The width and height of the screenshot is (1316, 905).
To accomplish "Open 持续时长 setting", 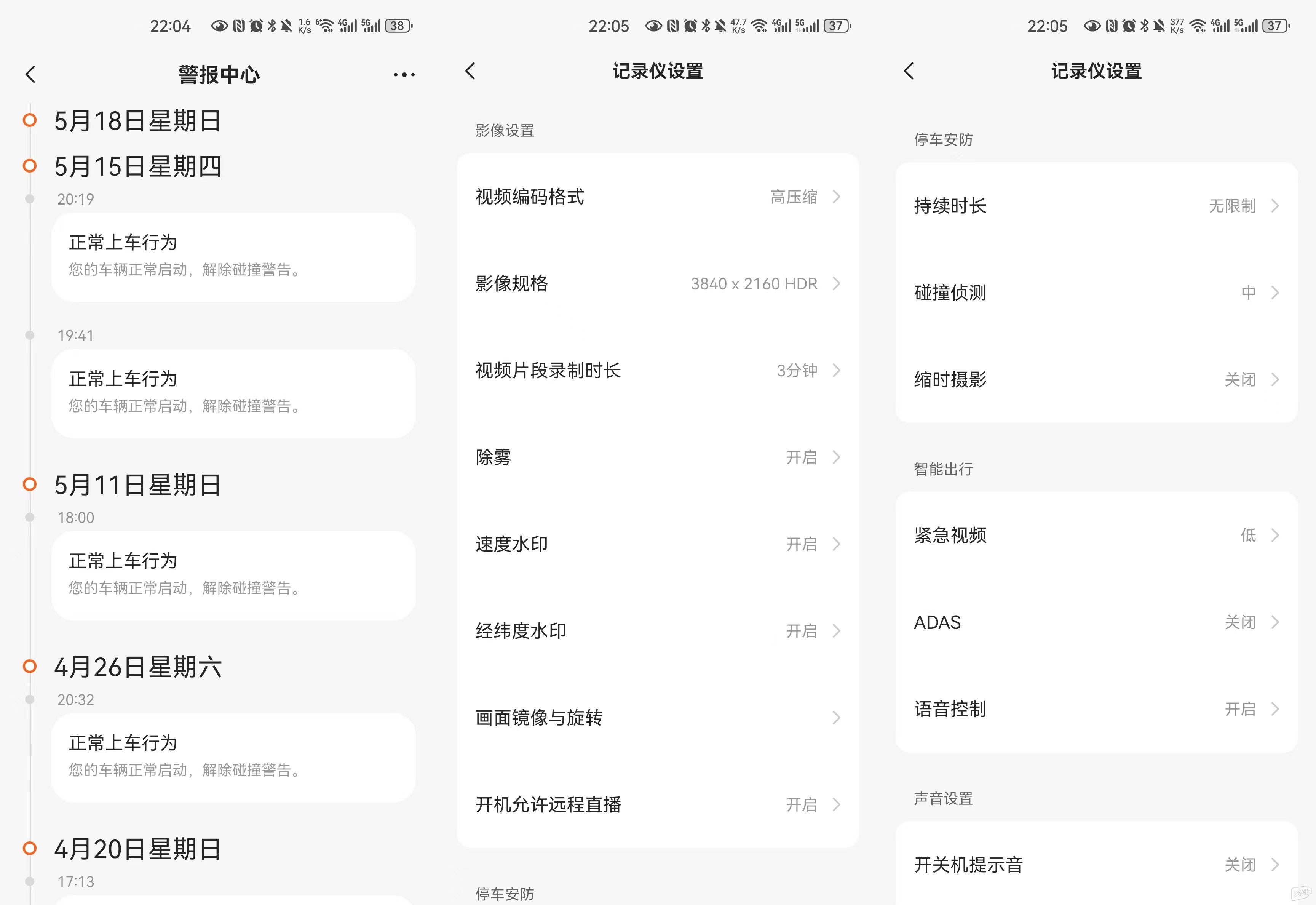I will point(1097,206).
